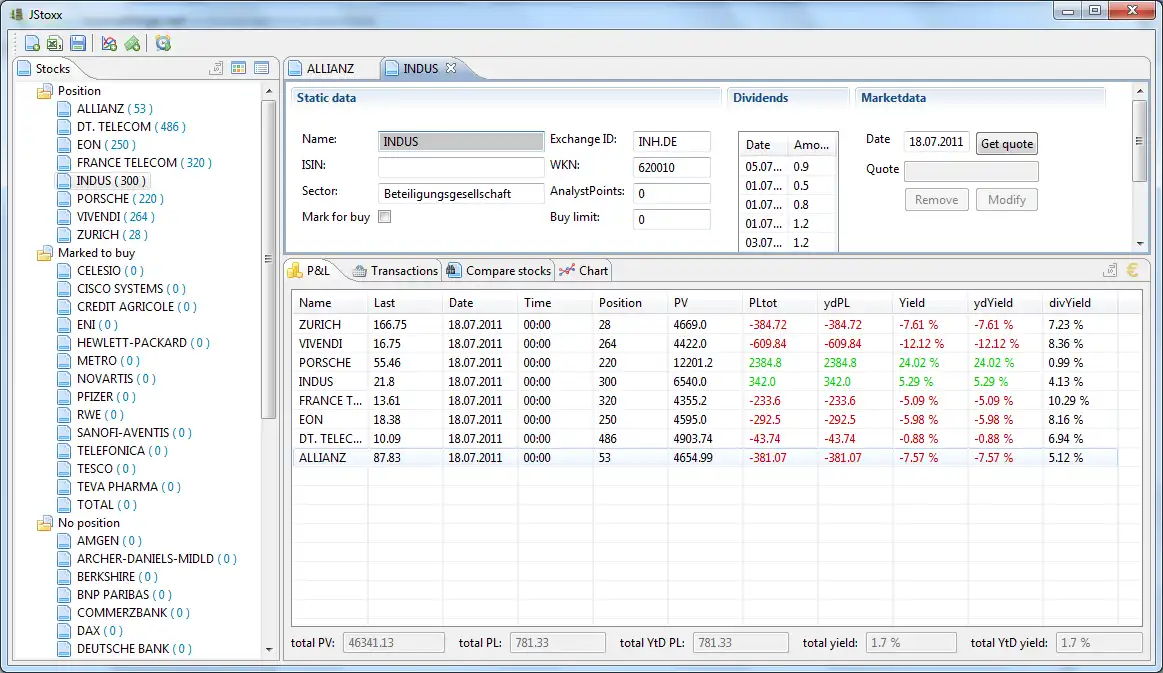Sort table by the Last column header
The width and height of the screenshot is (1163, 673).
pos(405,303)
